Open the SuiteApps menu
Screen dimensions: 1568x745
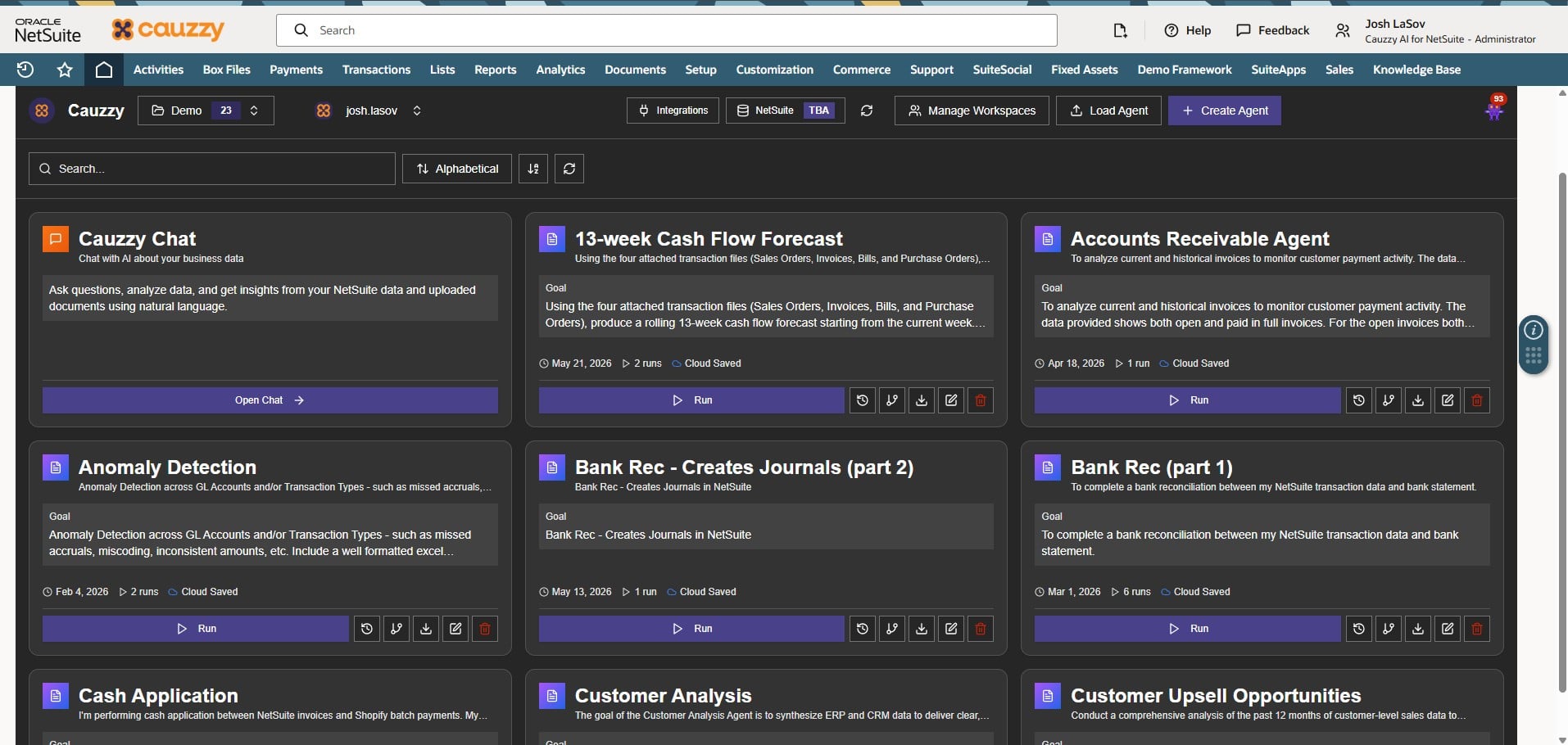coord(1278,70)
